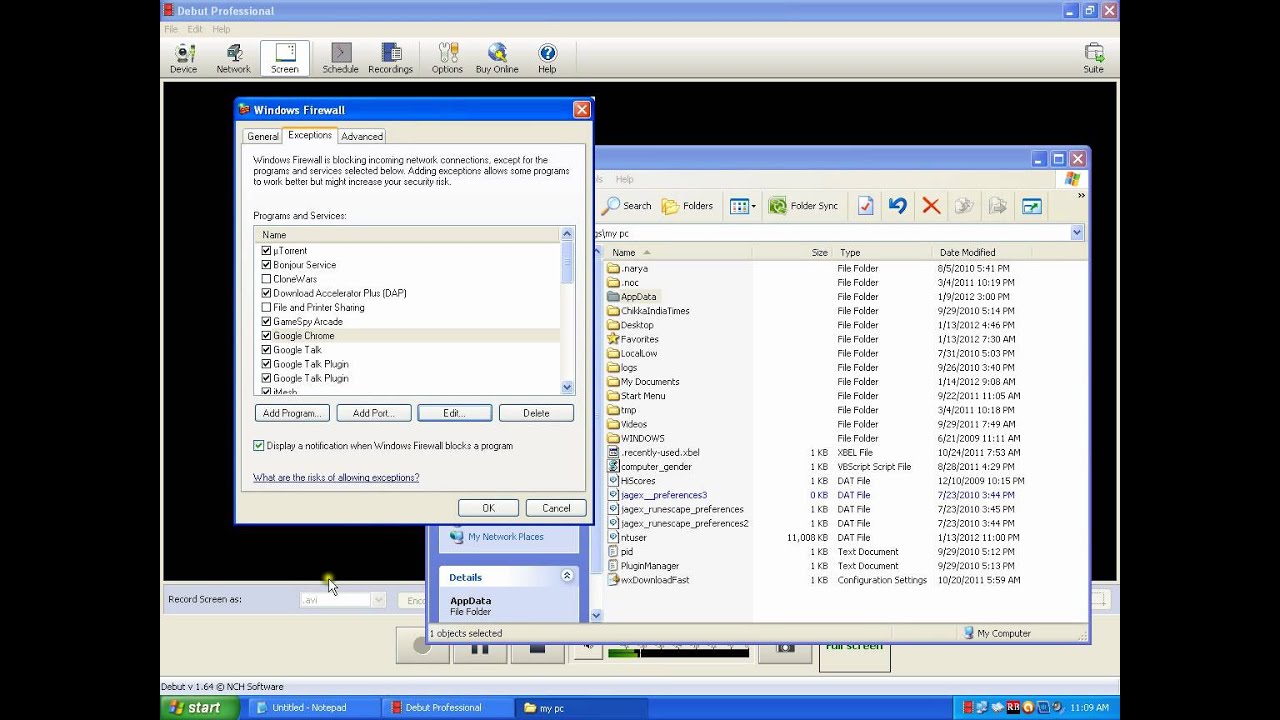This screenshot has height=720, width=1280.
Task: Expand the explorer address bar dropdown
Action: 1077,233
